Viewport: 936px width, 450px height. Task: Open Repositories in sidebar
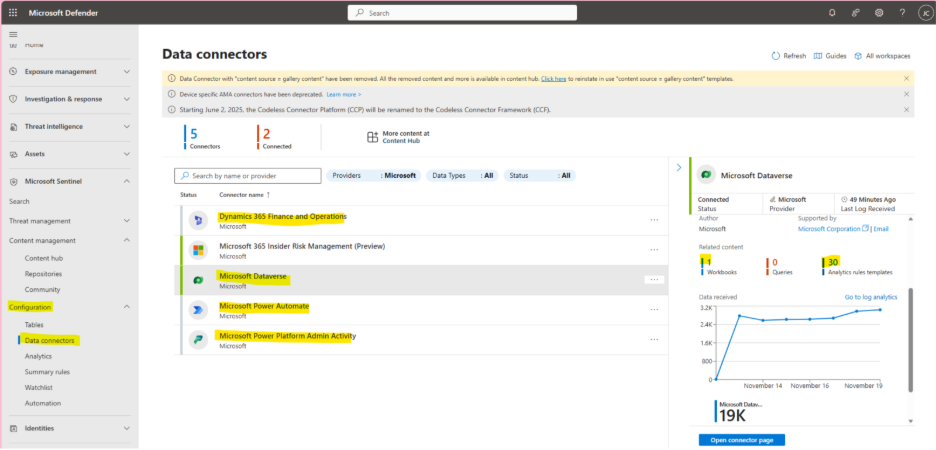point(43,274)
